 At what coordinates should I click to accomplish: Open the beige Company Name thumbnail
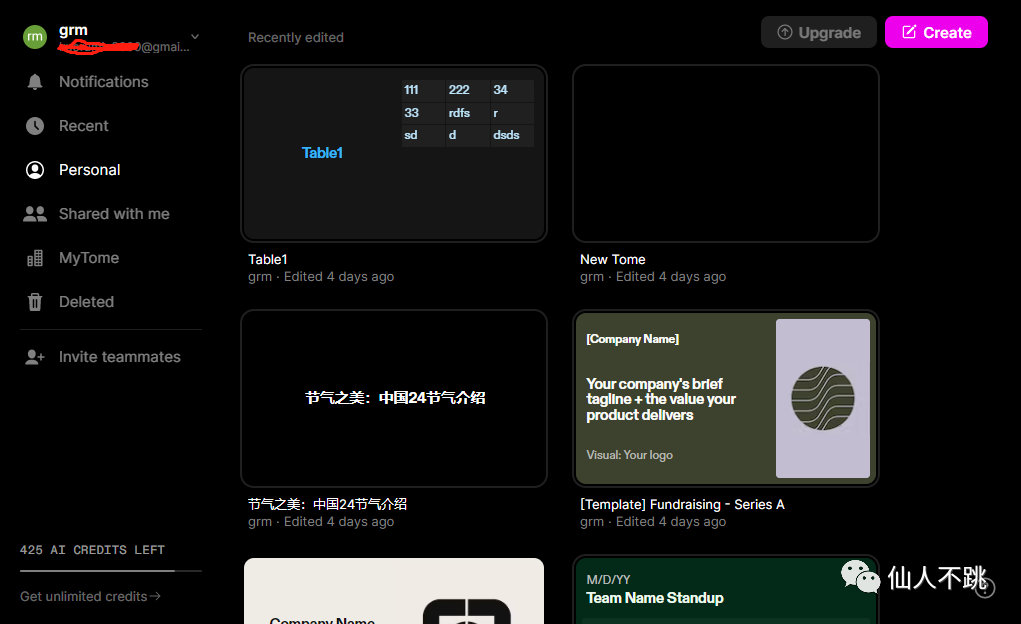click(393, 591)
